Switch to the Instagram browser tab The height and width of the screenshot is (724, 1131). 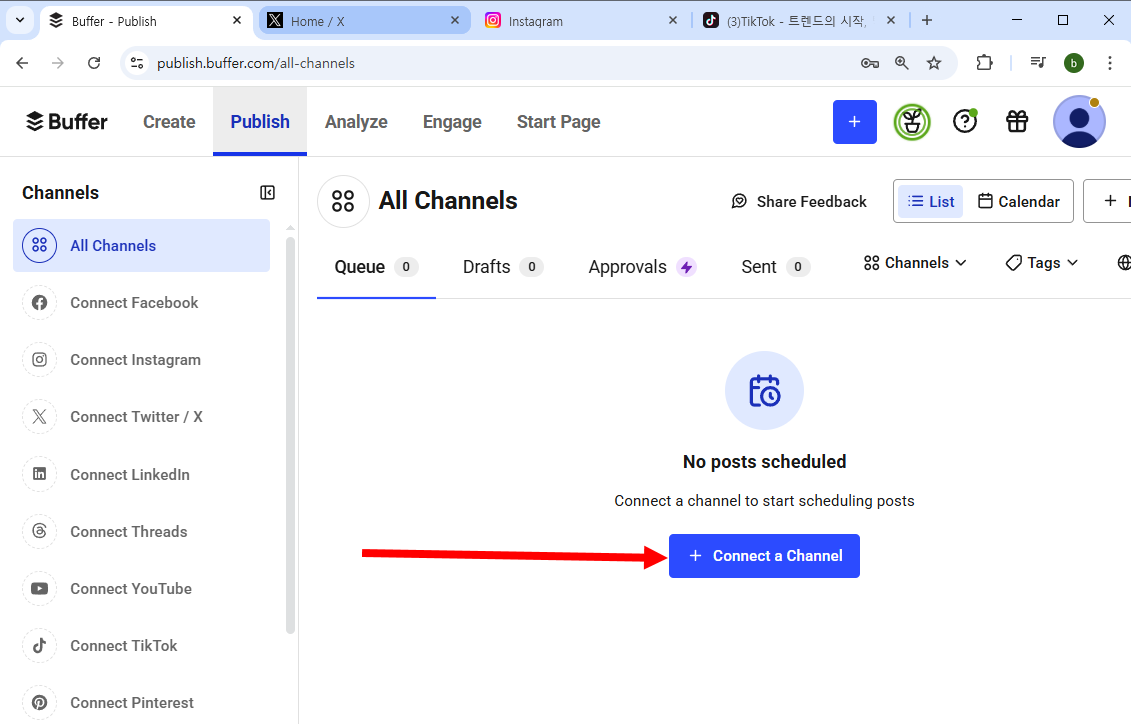(x=581, y=21)
